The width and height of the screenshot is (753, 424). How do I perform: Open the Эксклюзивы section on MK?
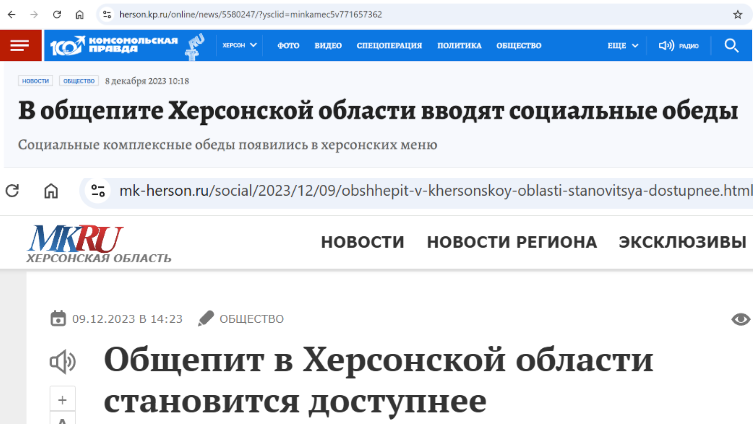point(682,242)
